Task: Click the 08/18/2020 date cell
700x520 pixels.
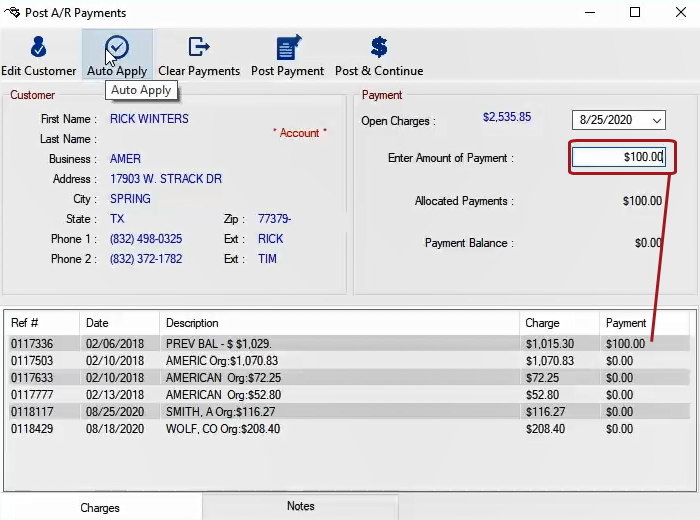Action: coord(115,428)
